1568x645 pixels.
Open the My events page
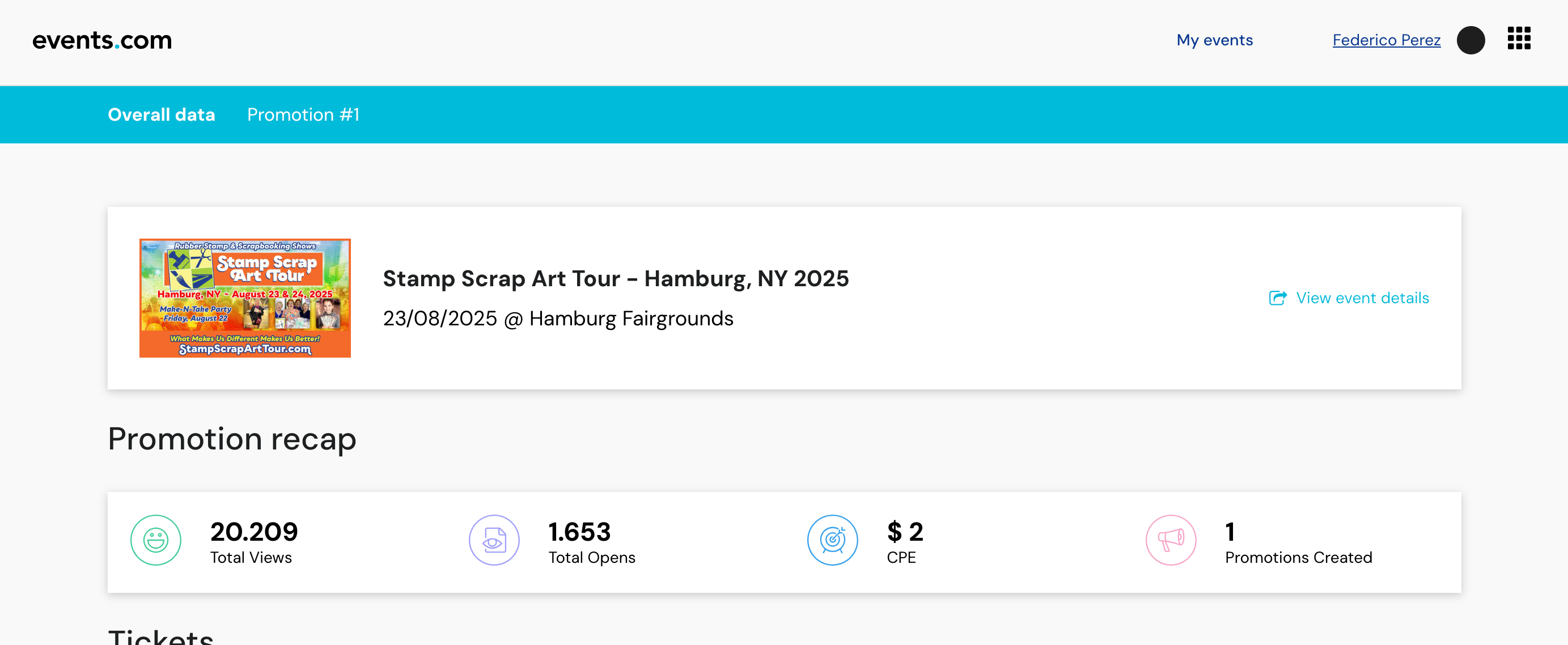1214,40
